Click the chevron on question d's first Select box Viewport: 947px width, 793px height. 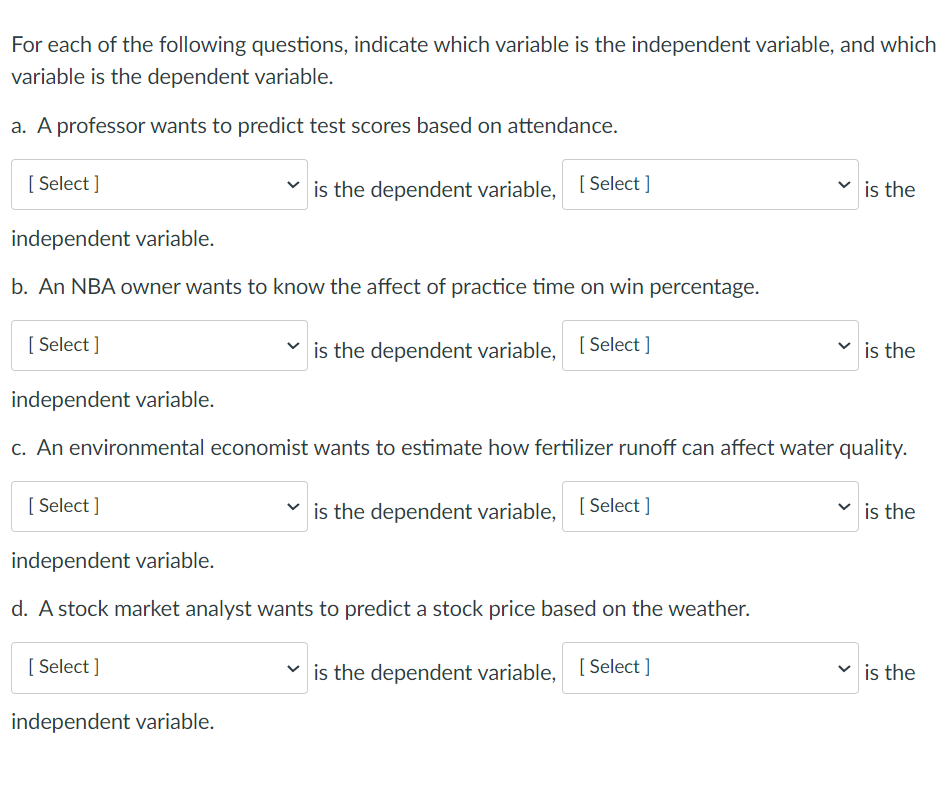293,667
